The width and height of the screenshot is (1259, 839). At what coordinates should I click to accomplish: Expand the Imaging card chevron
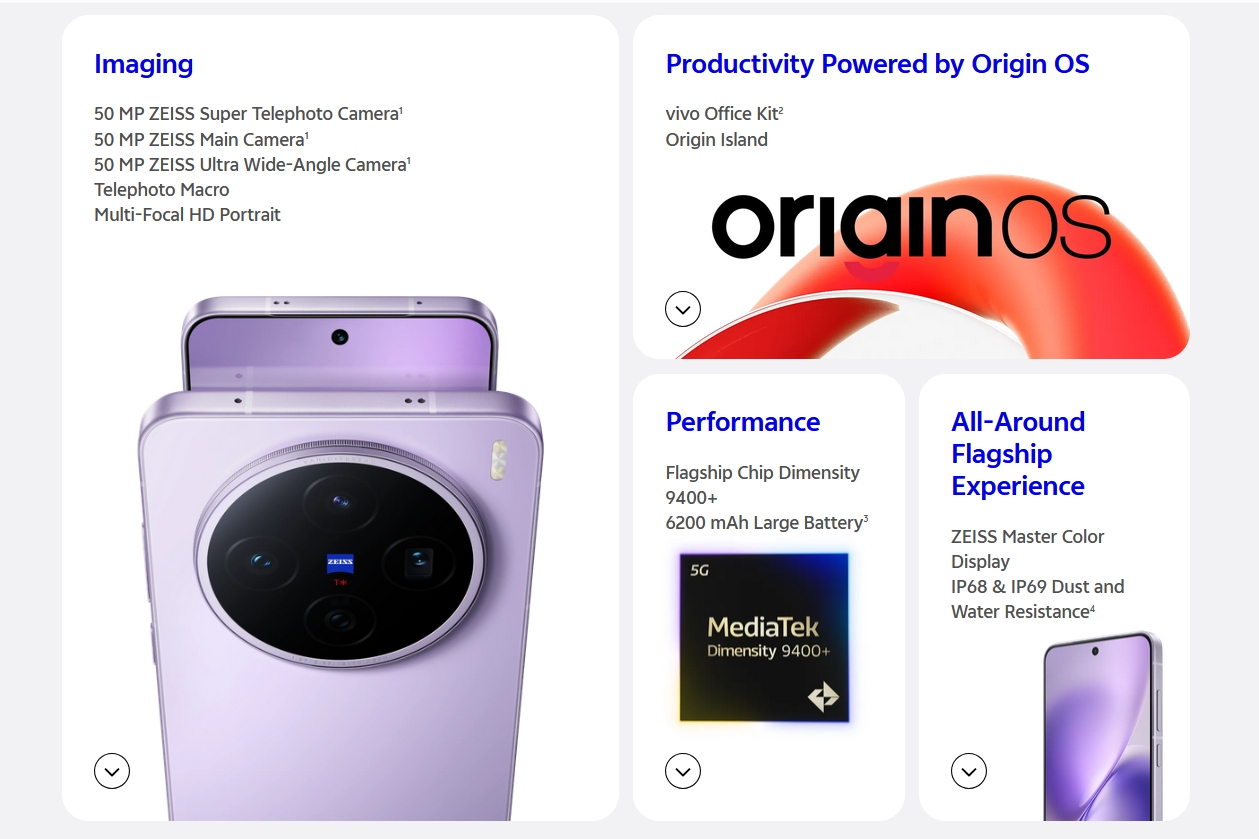point(112,771)
